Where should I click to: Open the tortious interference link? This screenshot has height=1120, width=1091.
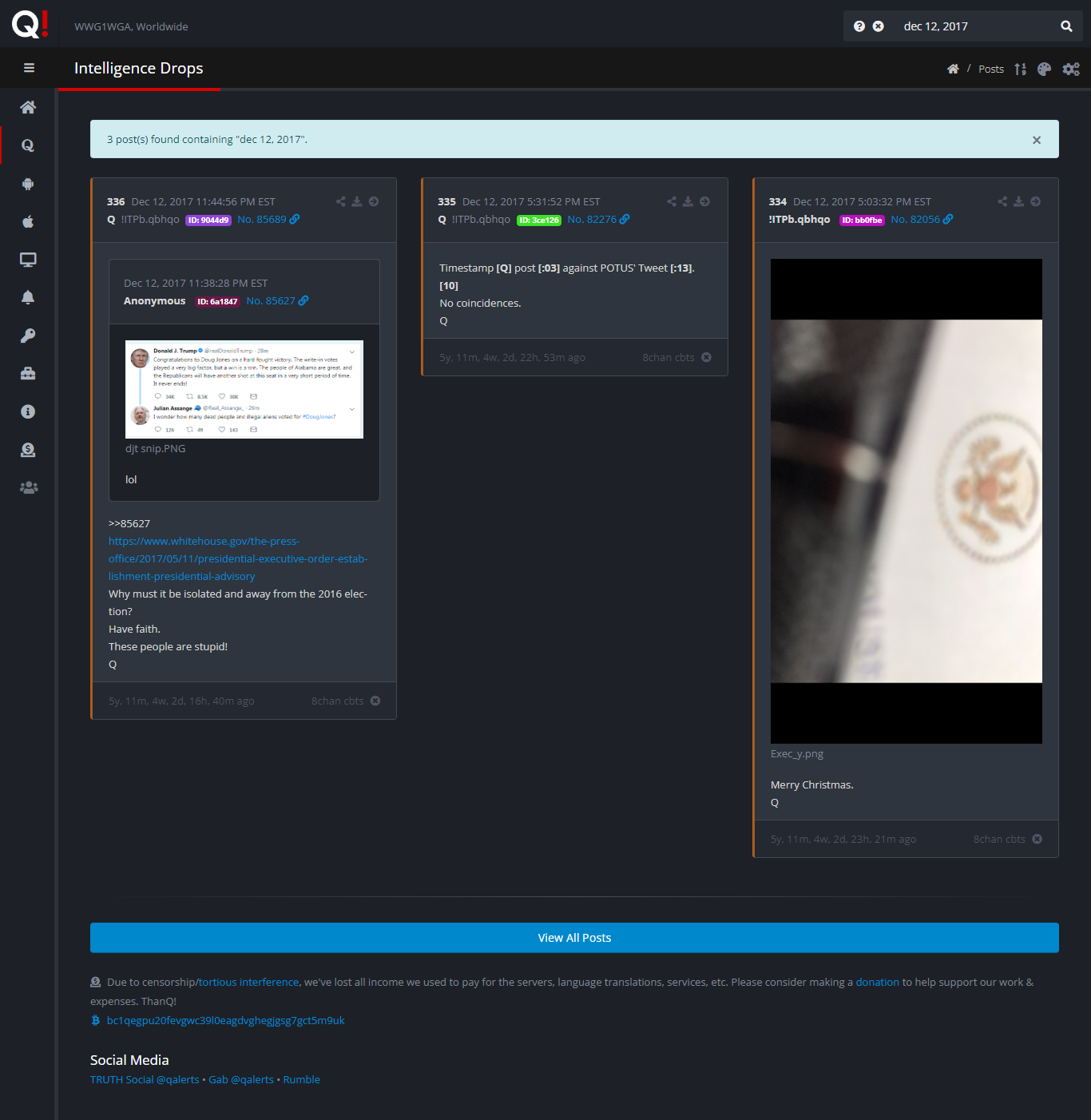pos(248,982)
